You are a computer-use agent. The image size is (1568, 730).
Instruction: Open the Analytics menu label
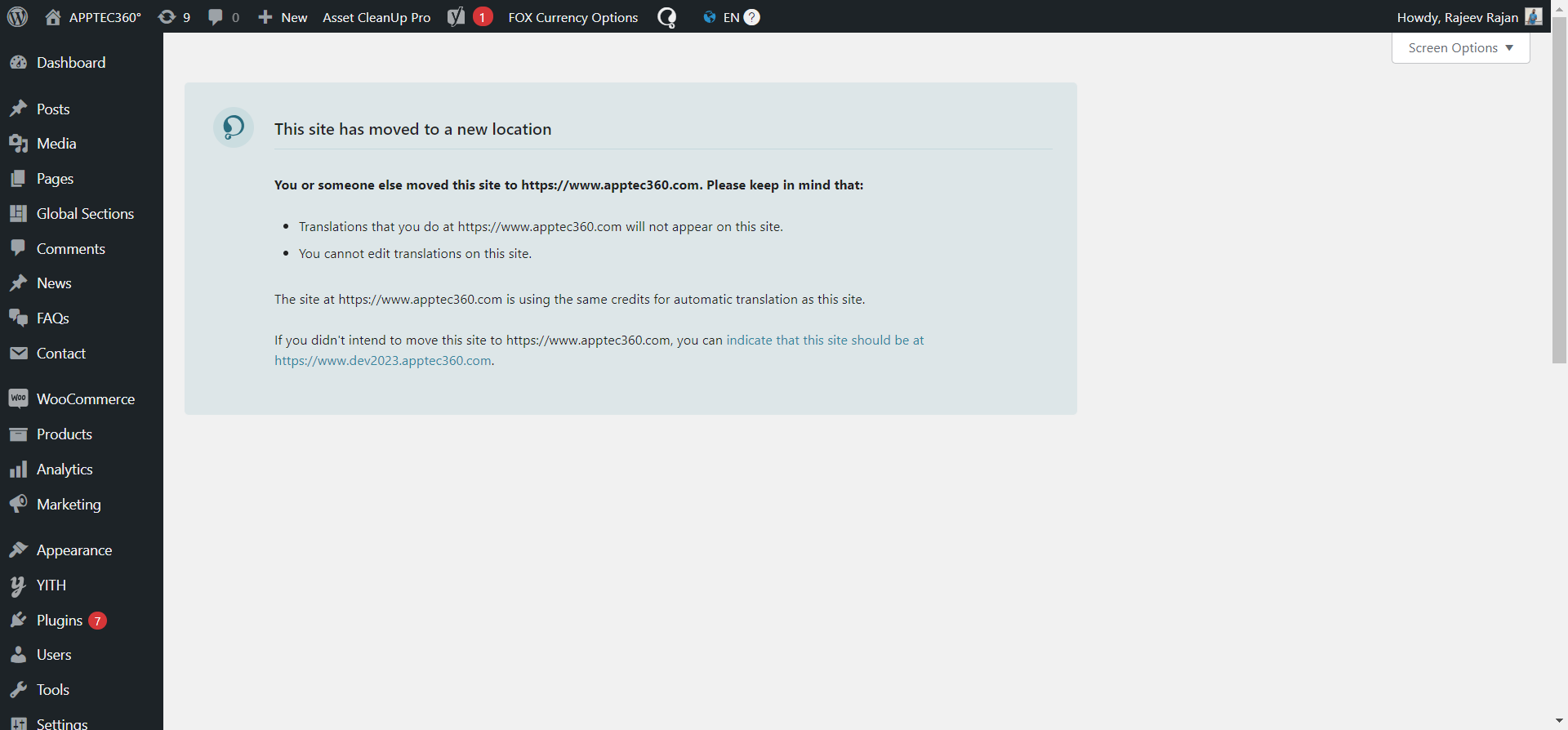click(x=65, y=470)
